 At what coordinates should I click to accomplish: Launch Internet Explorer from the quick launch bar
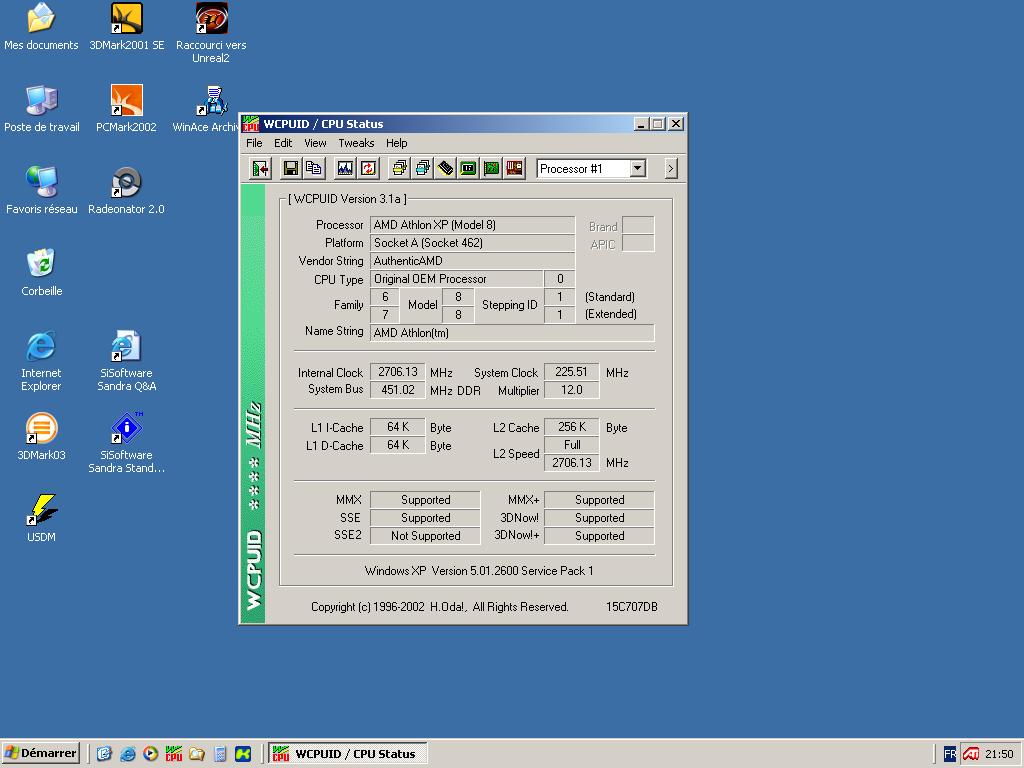point(127,754)
